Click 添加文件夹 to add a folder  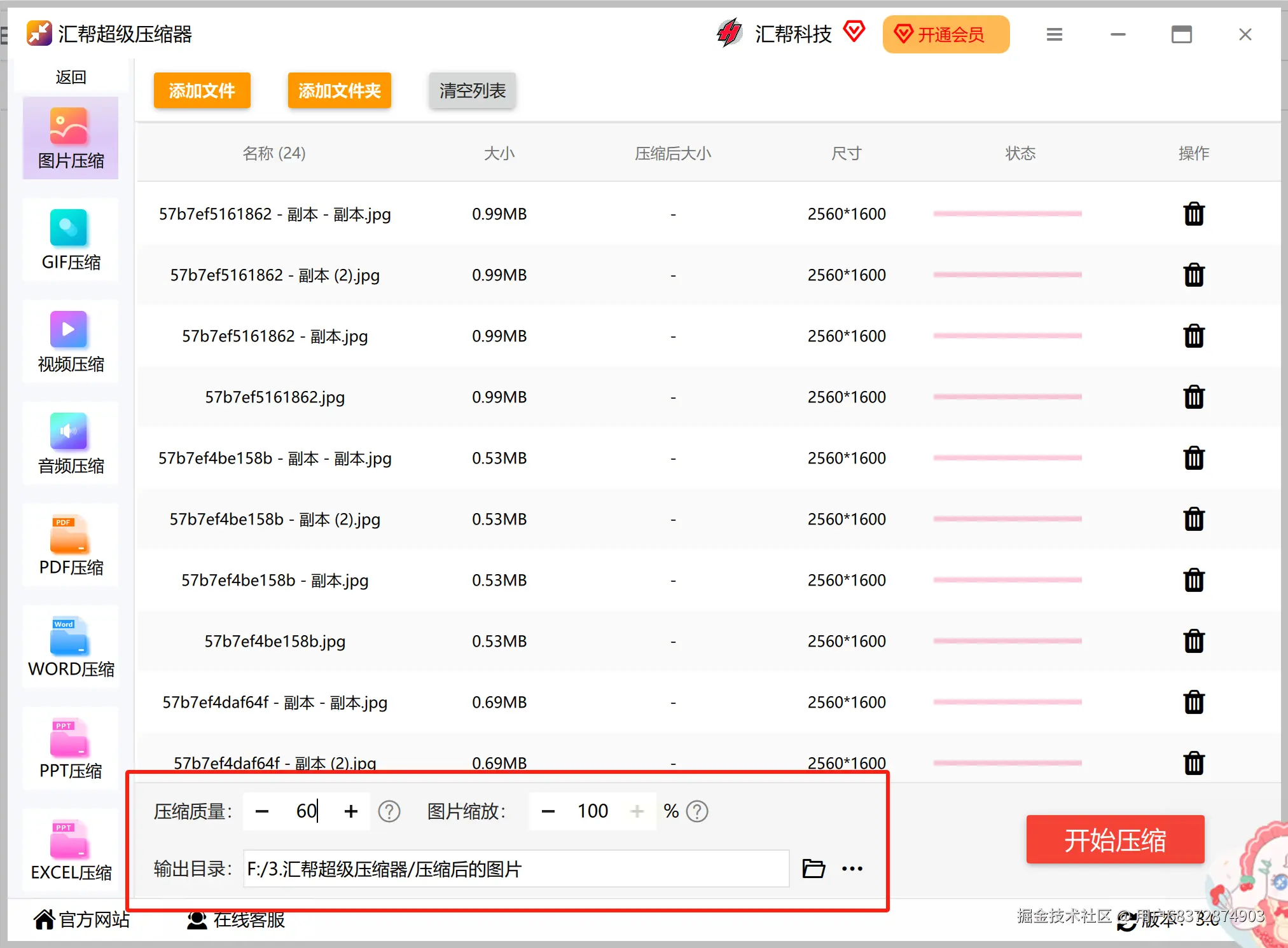pos(339,90)
